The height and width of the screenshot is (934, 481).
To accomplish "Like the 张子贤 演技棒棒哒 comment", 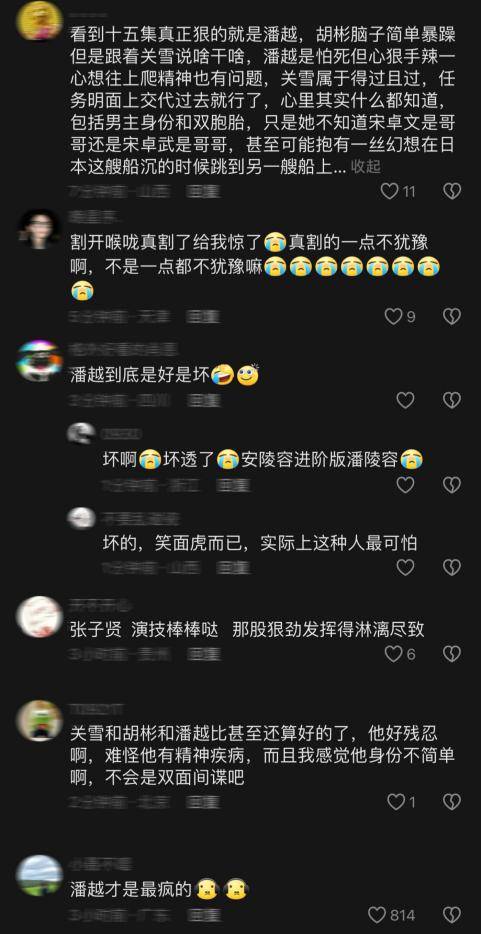I will (393, 654).
